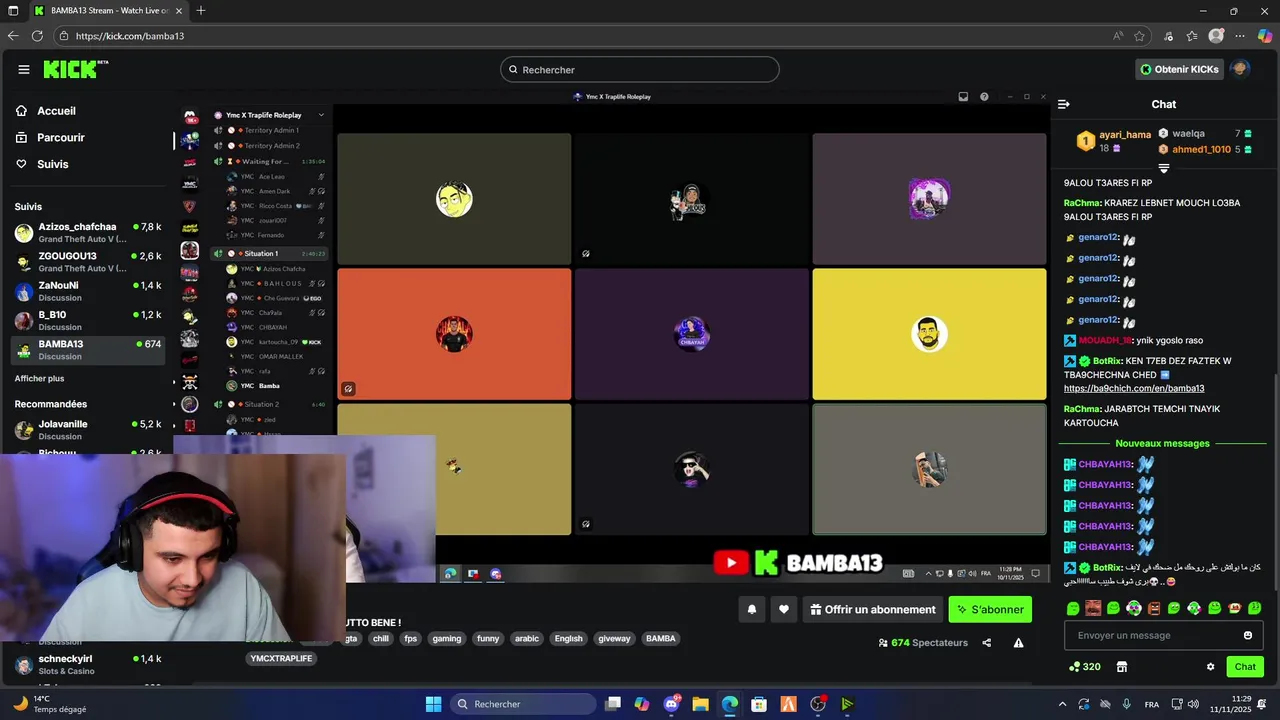This screenshot has height=720, width=1280.
Task: Refresh the browser page
Action: pos(37,36)
